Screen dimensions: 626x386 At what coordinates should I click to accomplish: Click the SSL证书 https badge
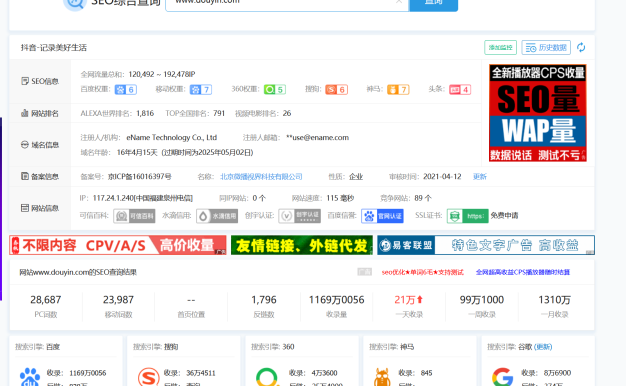468,216
